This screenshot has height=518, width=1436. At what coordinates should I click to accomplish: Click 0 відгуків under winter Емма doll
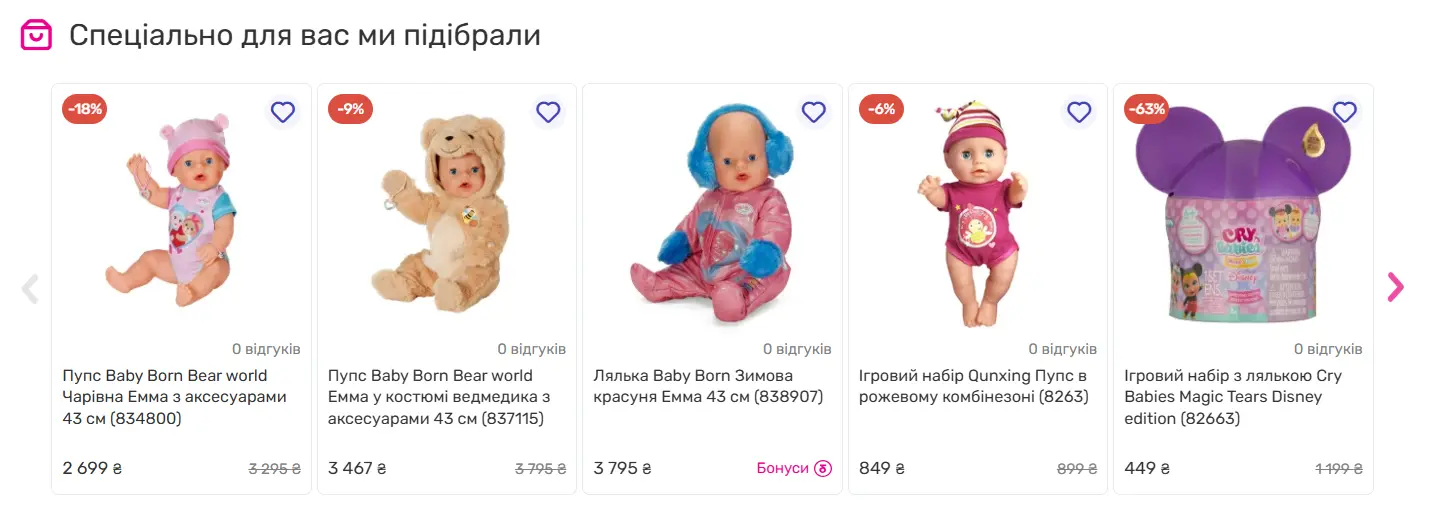[797, 349]
